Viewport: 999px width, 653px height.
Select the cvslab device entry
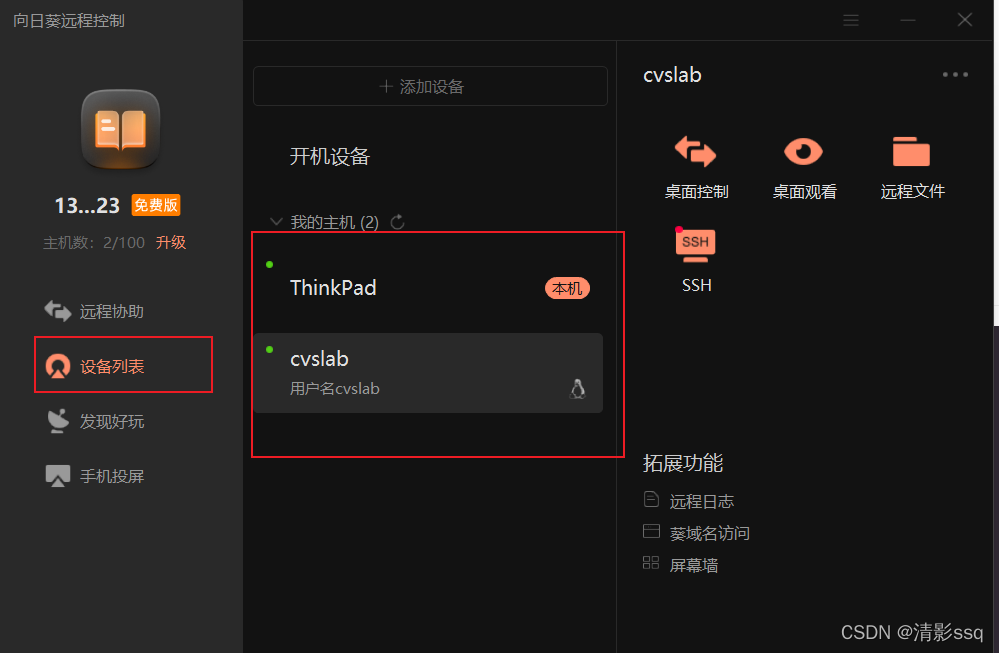(x=428, y=373)
